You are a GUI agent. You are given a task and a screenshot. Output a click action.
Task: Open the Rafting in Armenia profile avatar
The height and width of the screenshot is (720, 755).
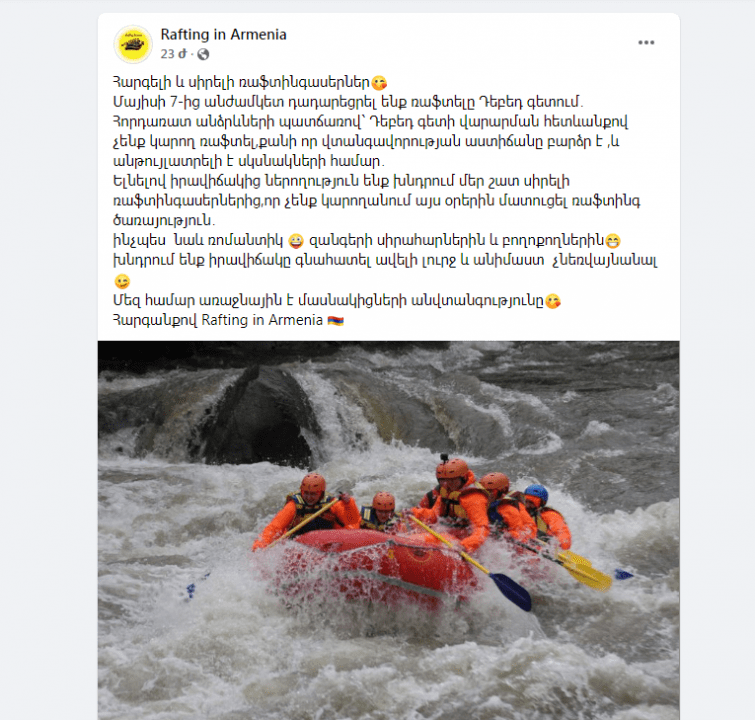133,44
